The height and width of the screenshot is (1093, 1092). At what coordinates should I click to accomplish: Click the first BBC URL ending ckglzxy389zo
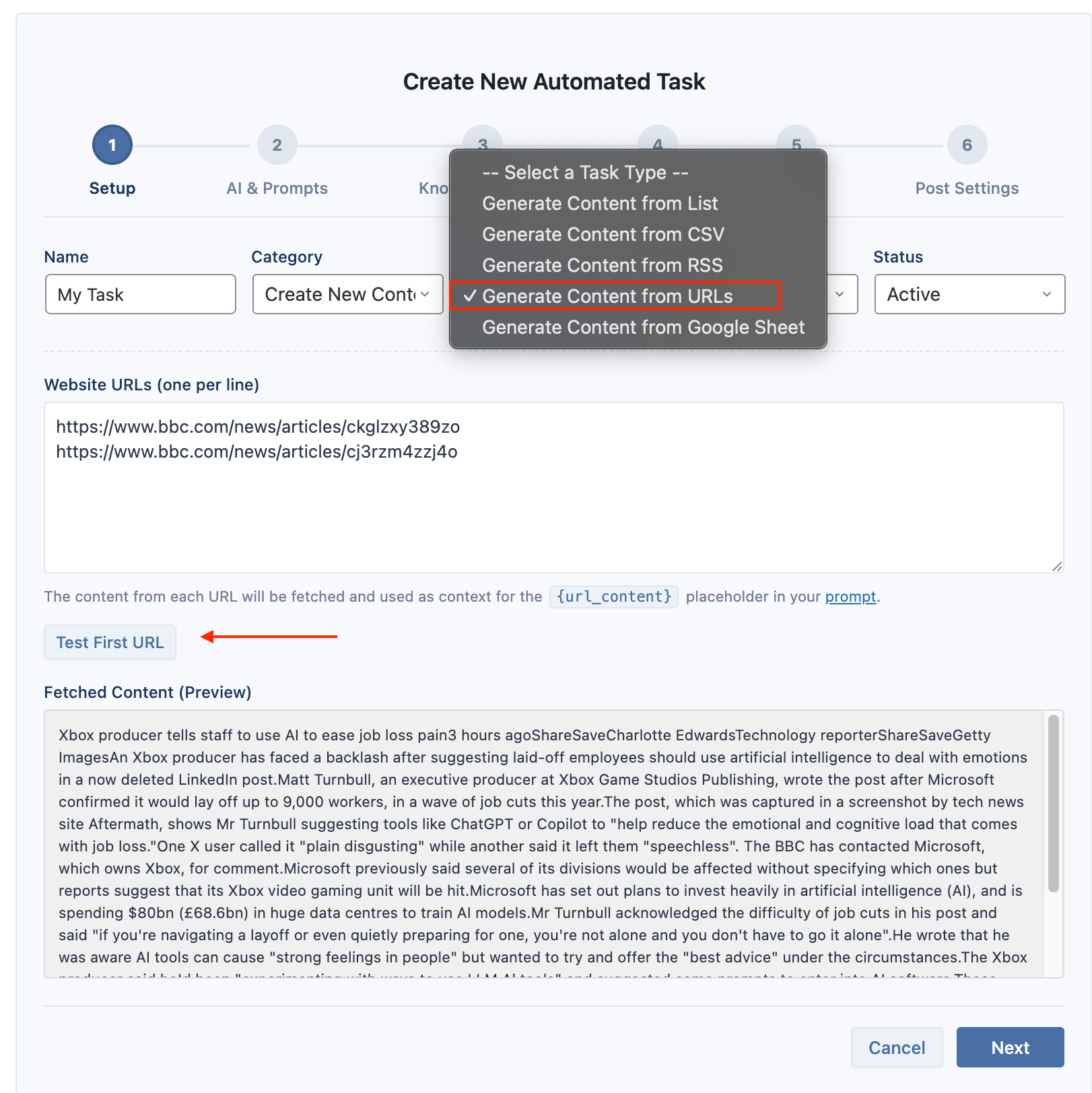pos(258,427)
